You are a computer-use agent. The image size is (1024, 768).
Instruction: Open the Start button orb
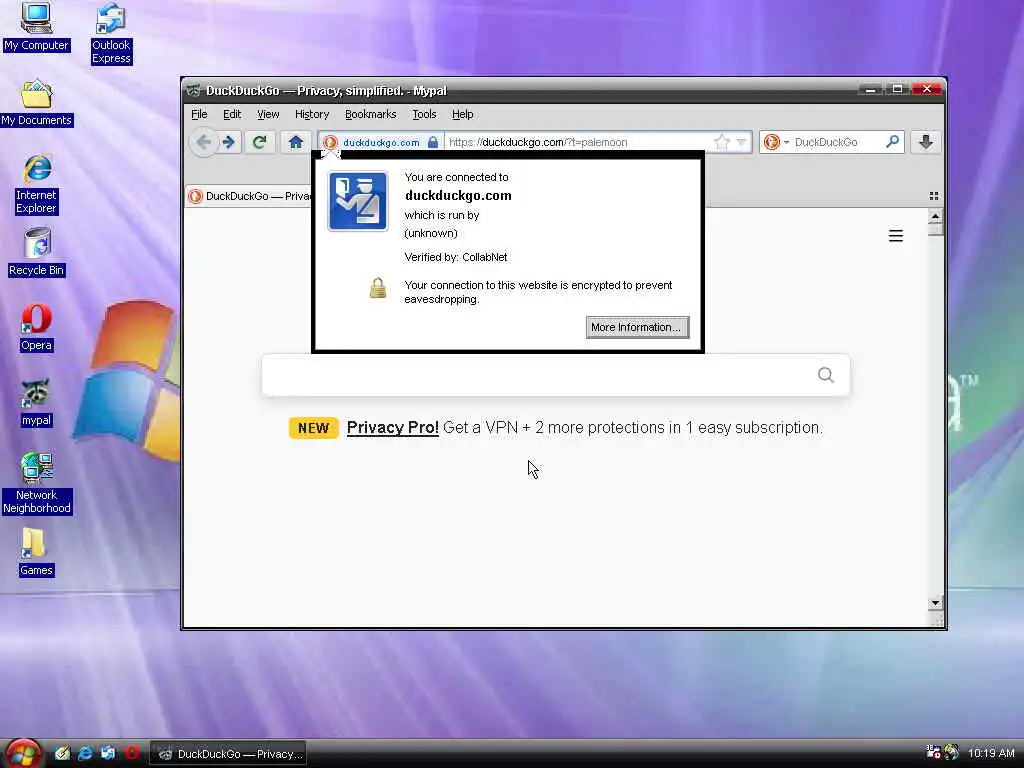[22, 753]
